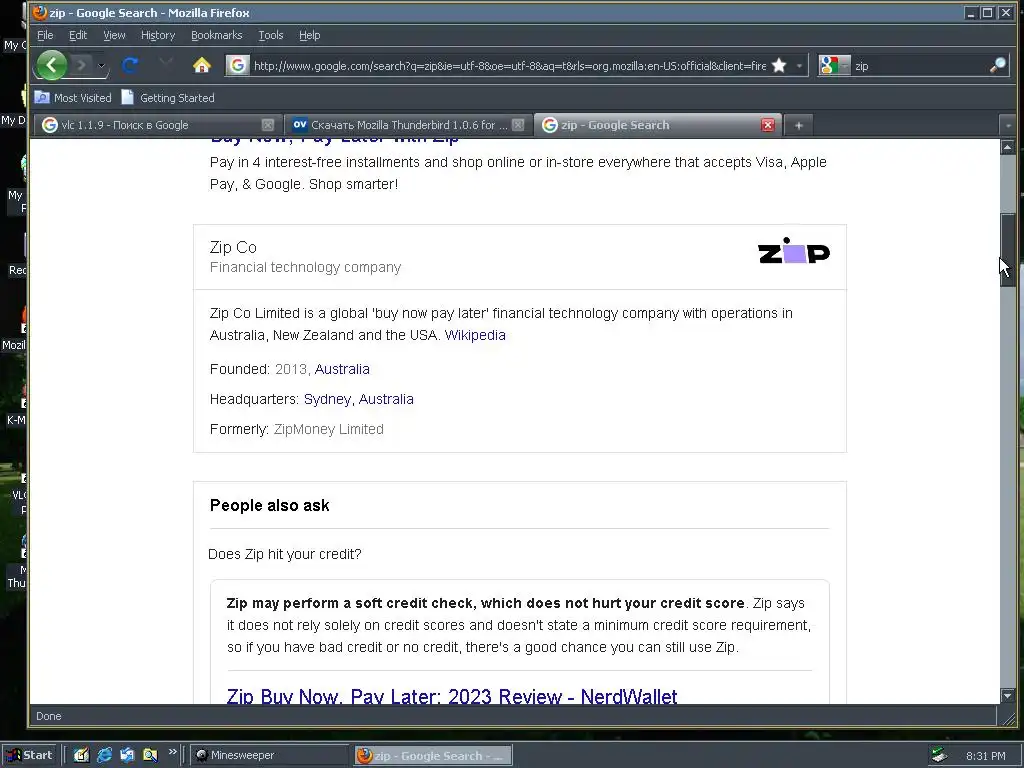This screenshot has height=768, width=1024.
Task: Click the 'Zip Co' heading text
Action: (233, 248)
